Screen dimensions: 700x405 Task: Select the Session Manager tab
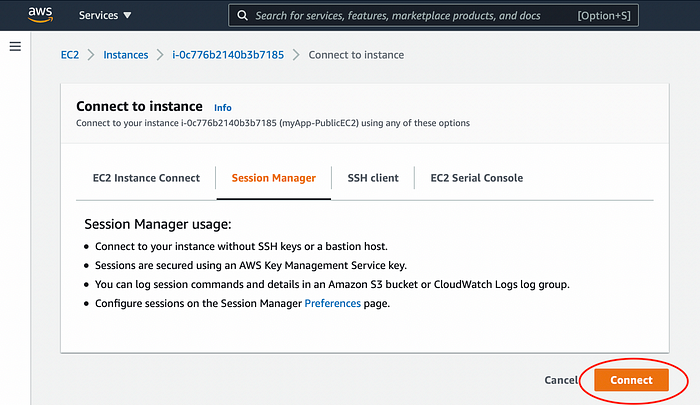point(274,178)
